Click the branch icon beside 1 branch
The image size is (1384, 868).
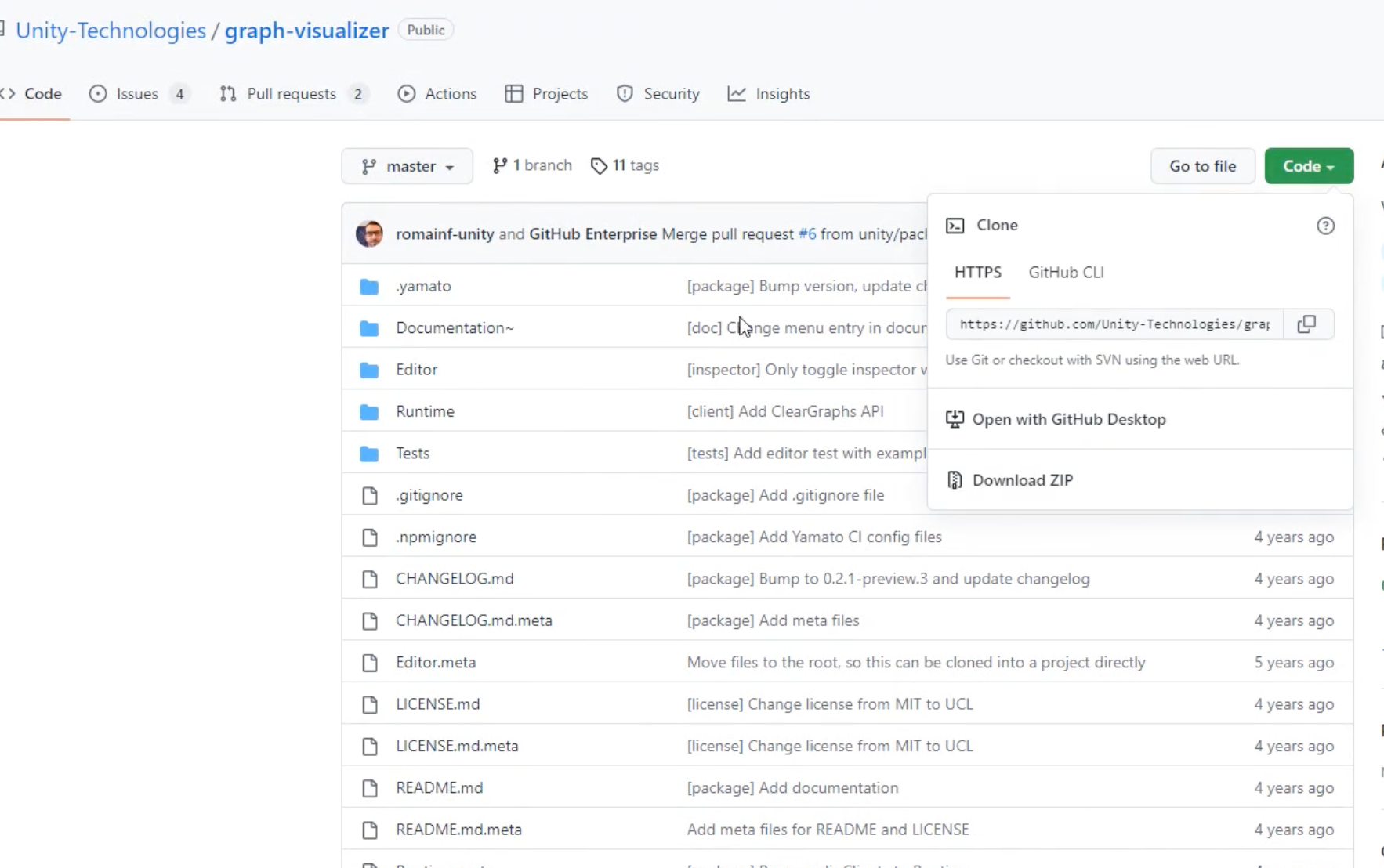499,165
